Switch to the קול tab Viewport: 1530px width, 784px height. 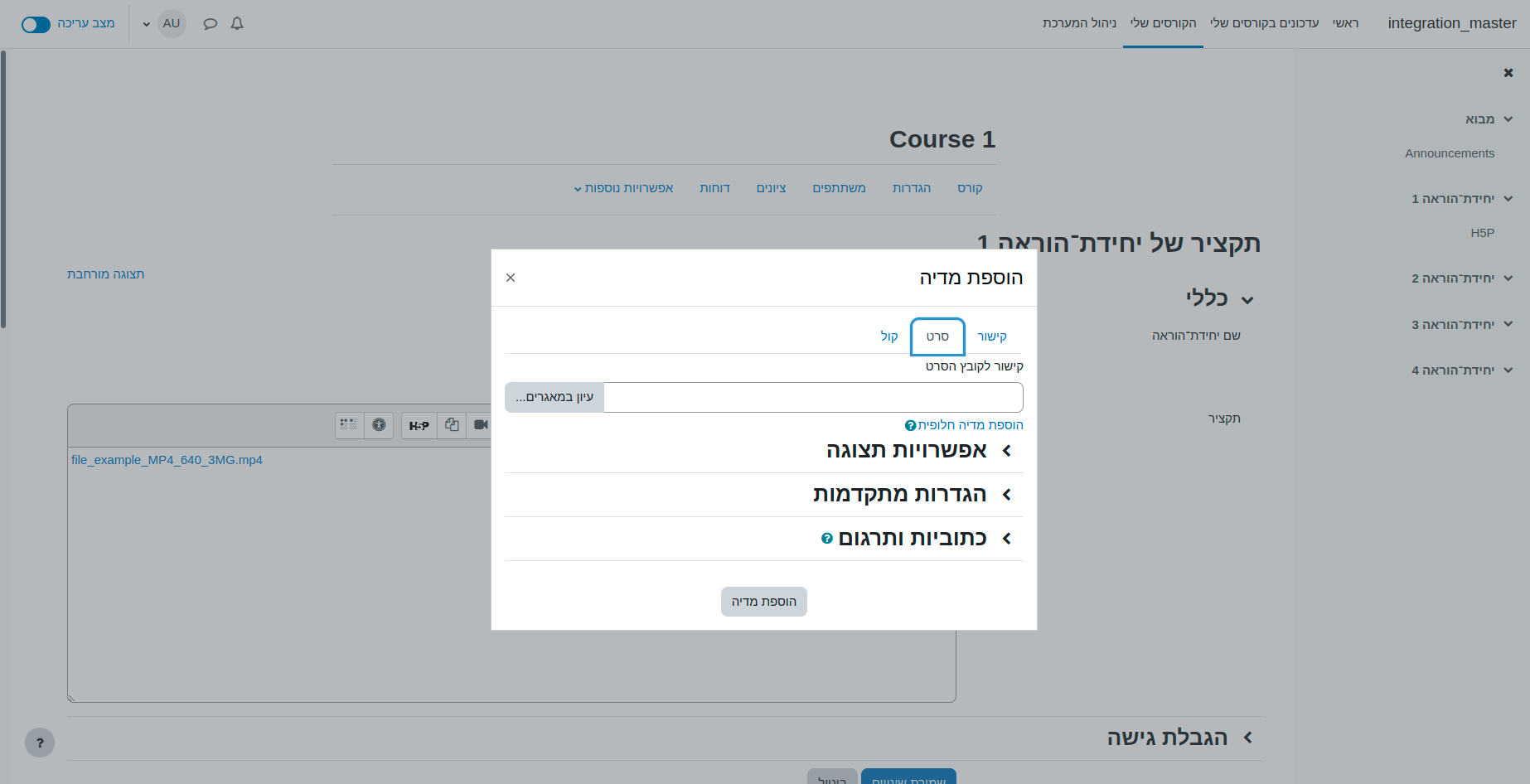(889, 336)
